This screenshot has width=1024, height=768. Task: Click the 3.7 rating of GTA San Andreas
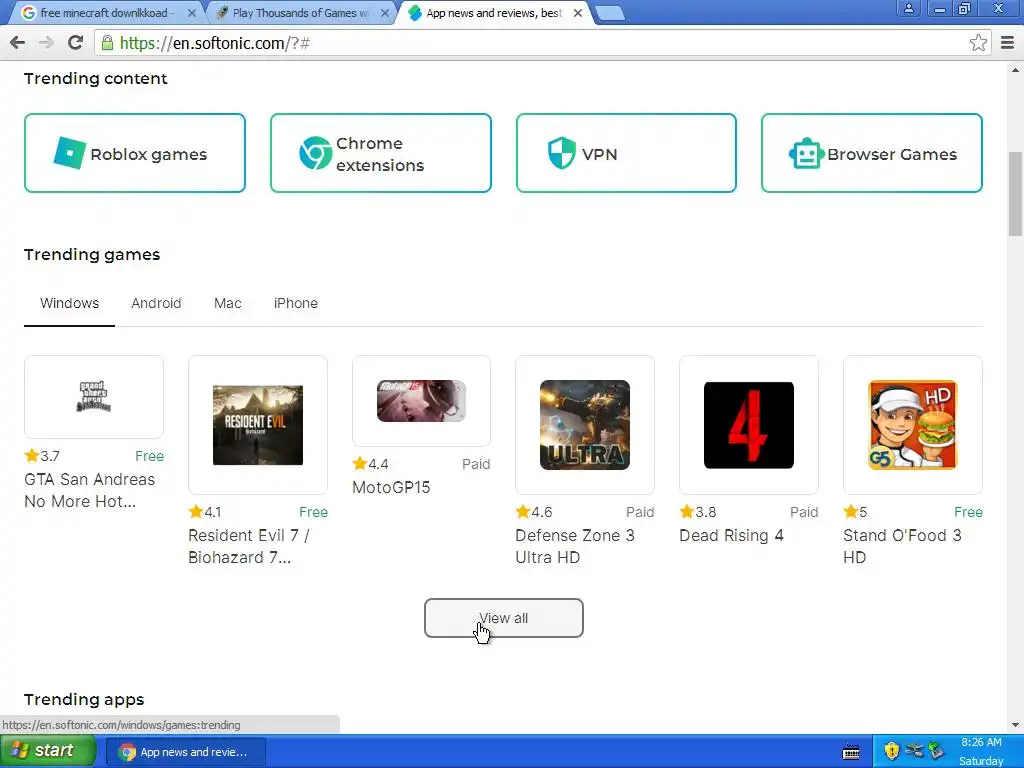coord(42,456)
